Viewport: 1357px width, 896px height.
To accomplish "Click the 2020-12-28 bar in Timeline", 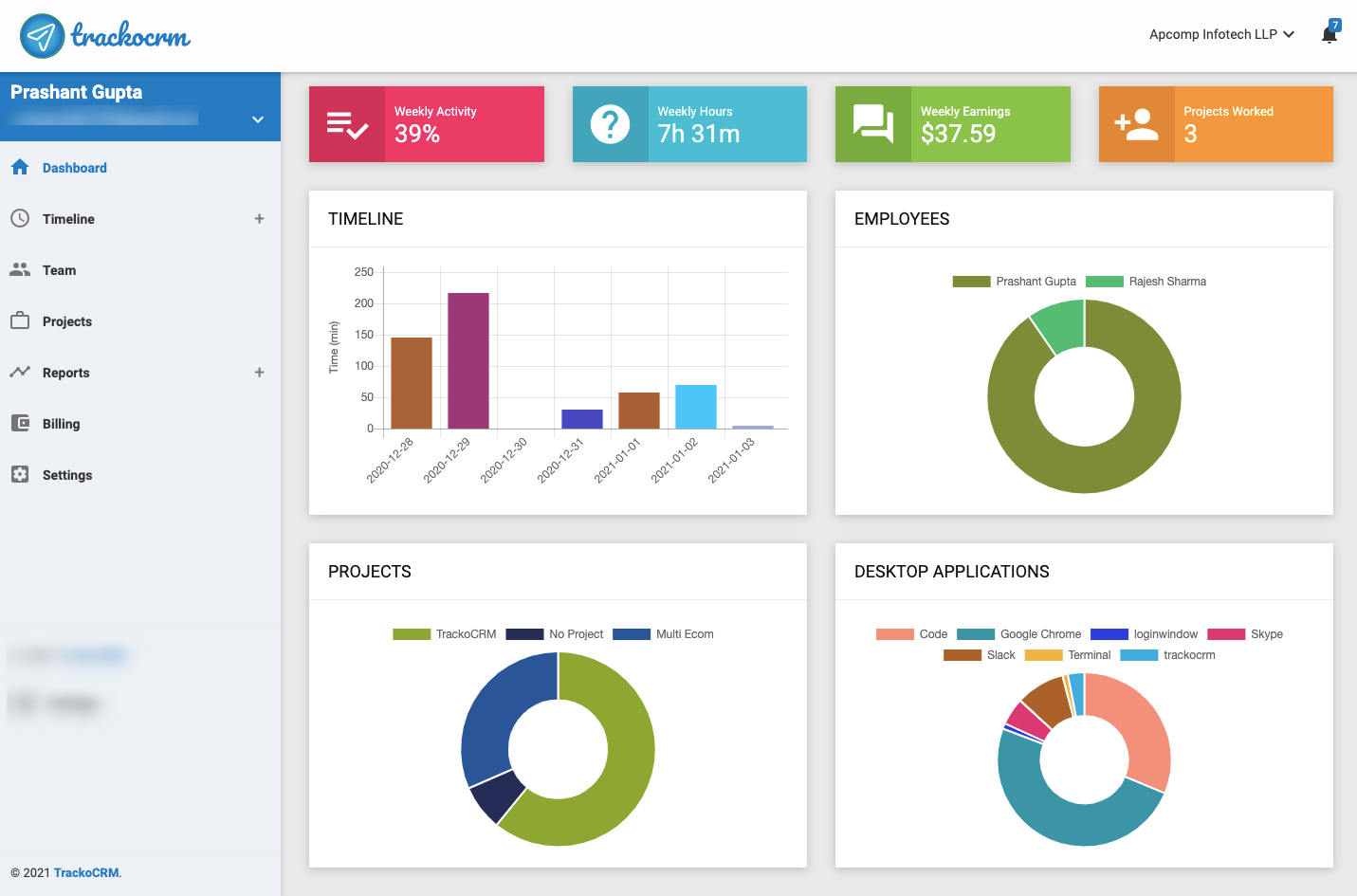I will [x=412, y=383].
